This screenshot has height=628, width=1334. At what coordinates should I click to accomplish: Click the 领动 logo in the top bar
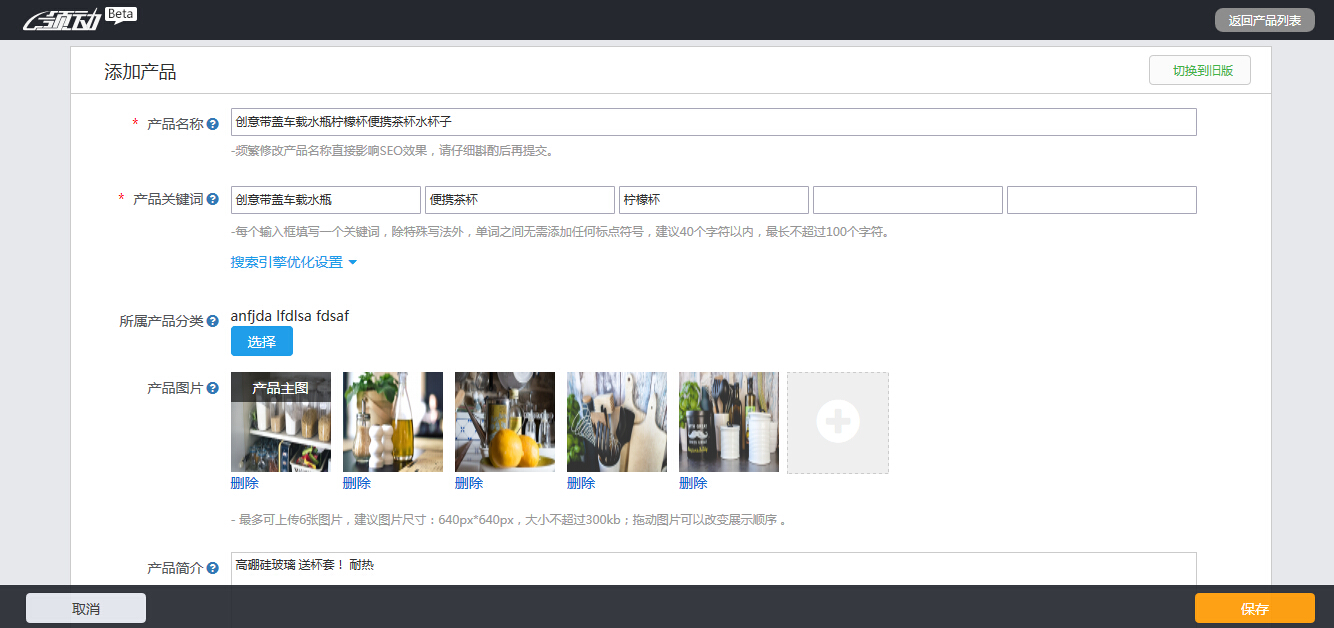click(x=60, y=18)
